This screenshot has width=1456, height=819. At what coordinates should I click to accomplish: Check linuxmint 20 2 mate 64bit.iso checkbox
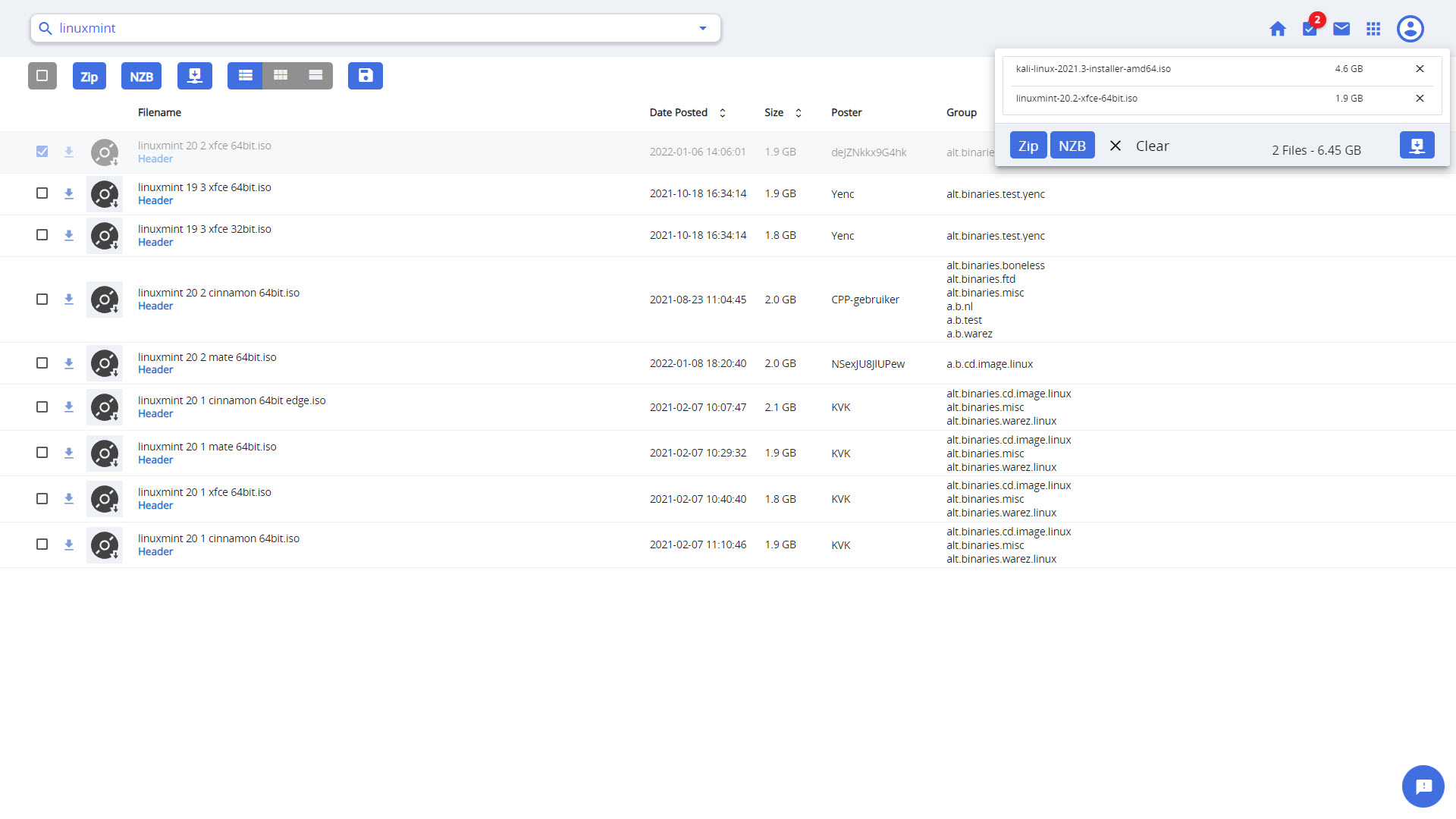pos(42,363)
